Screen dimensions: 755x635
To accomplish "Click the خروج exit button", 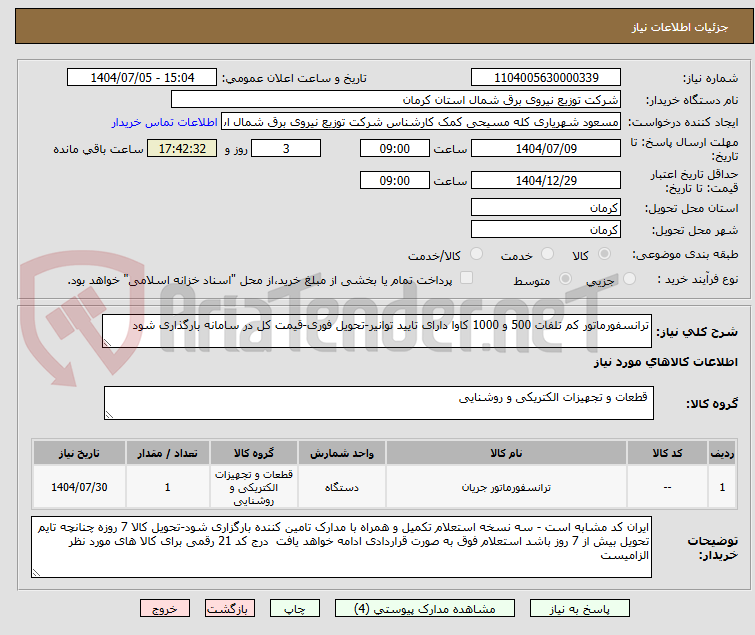I will 165,609.
